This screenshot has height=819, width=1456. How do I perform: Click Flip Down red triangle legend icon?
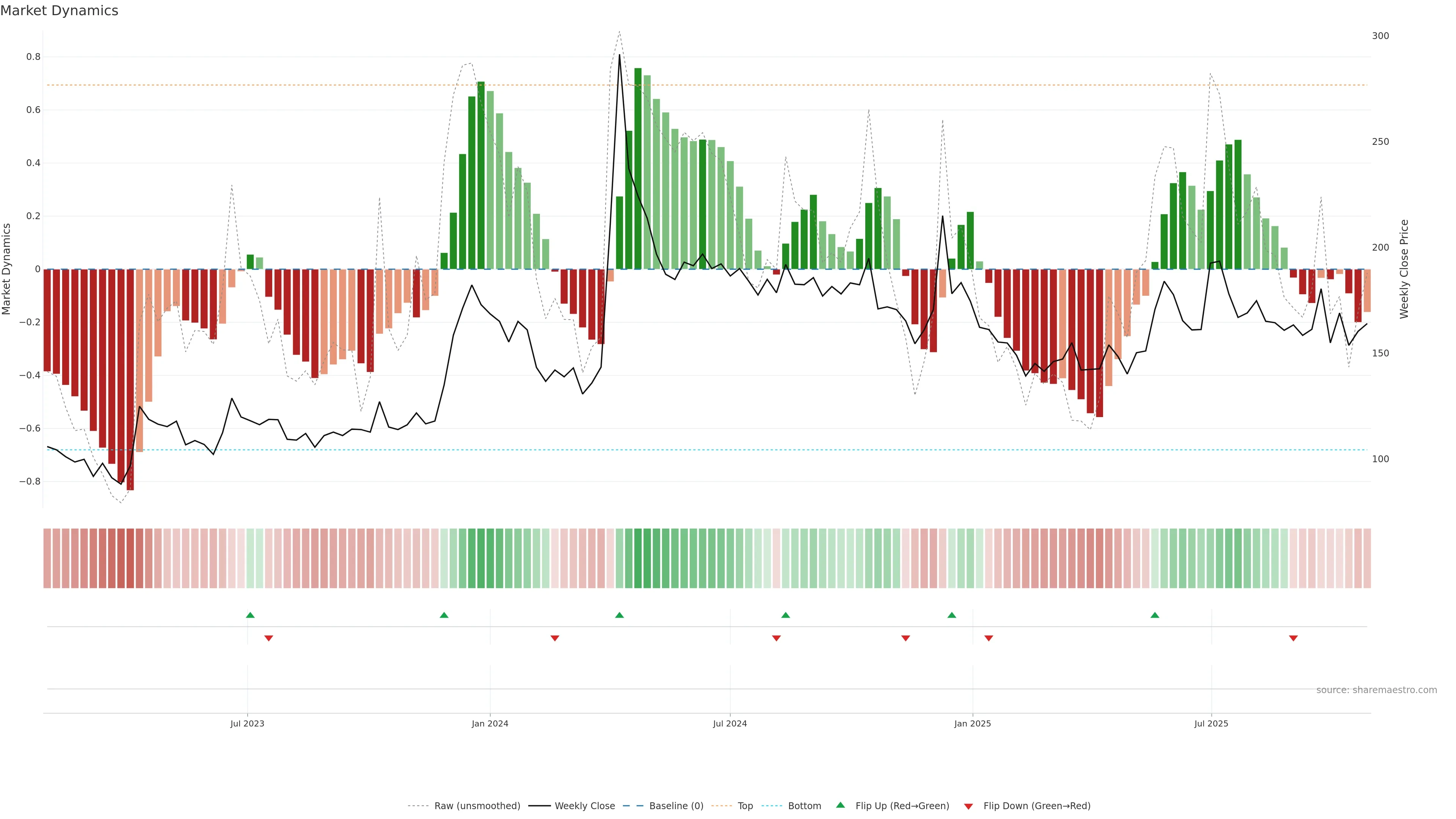[968, 806]
